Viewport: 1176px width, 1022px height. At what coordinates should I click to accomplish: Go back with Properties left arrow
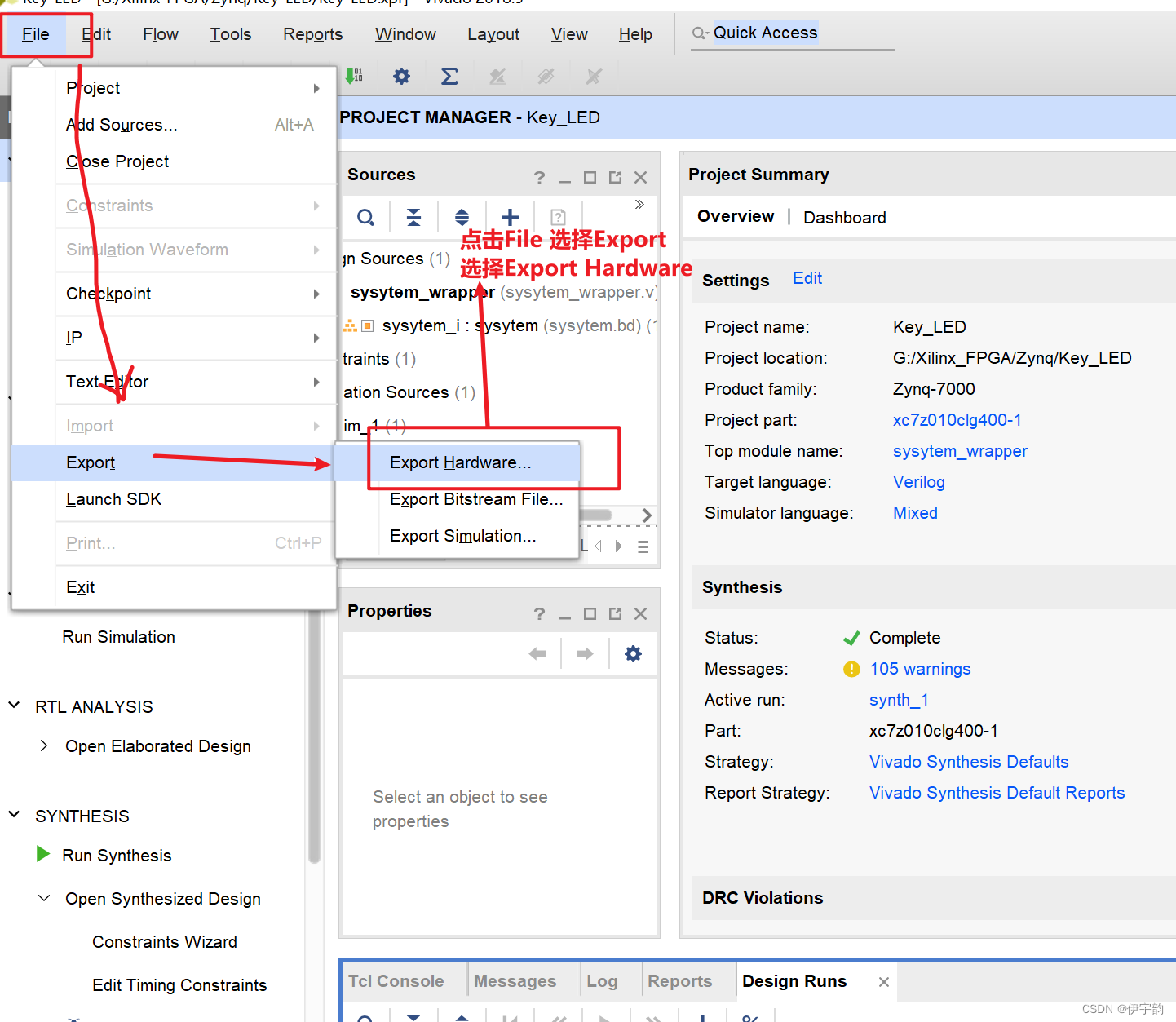pos(537,654)
